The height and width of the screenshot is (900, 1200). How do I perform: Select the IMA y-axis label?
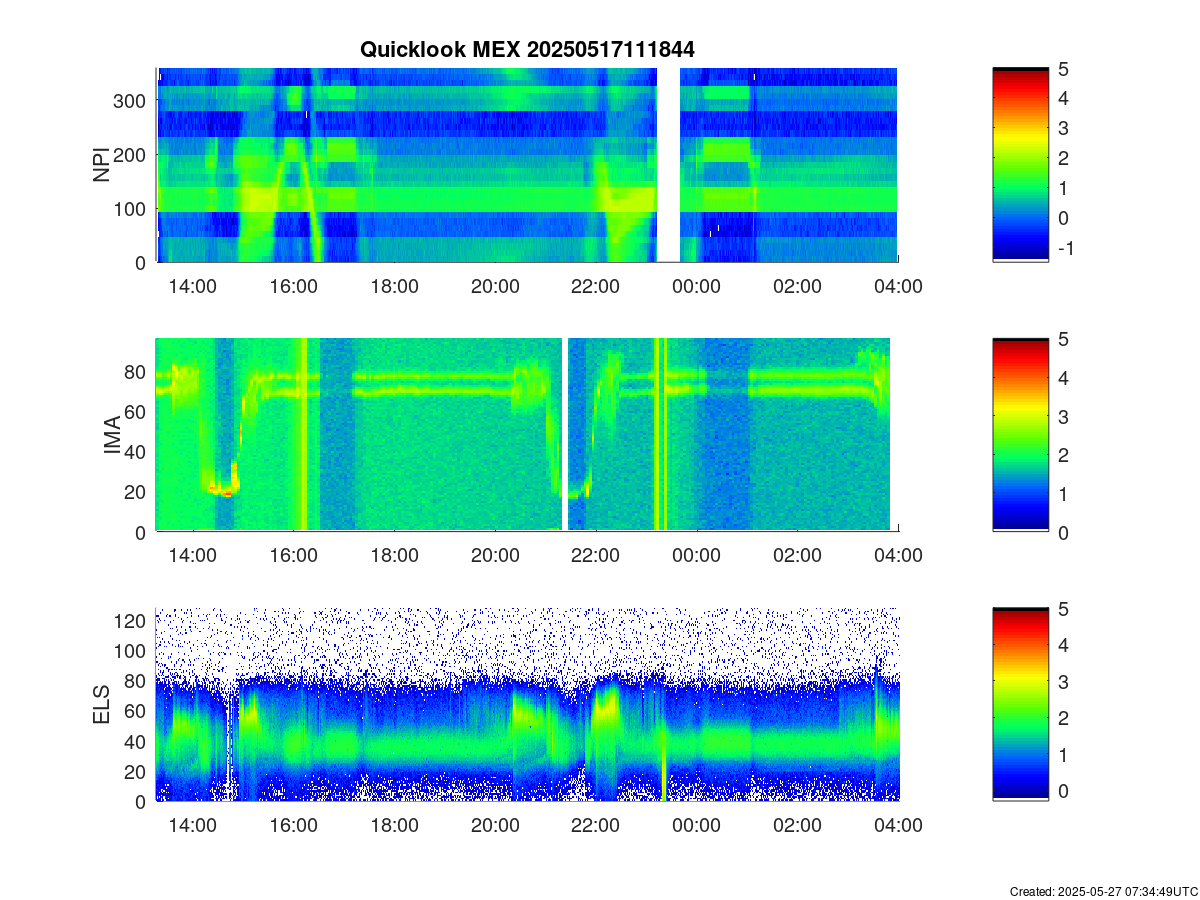pos(112,436)
